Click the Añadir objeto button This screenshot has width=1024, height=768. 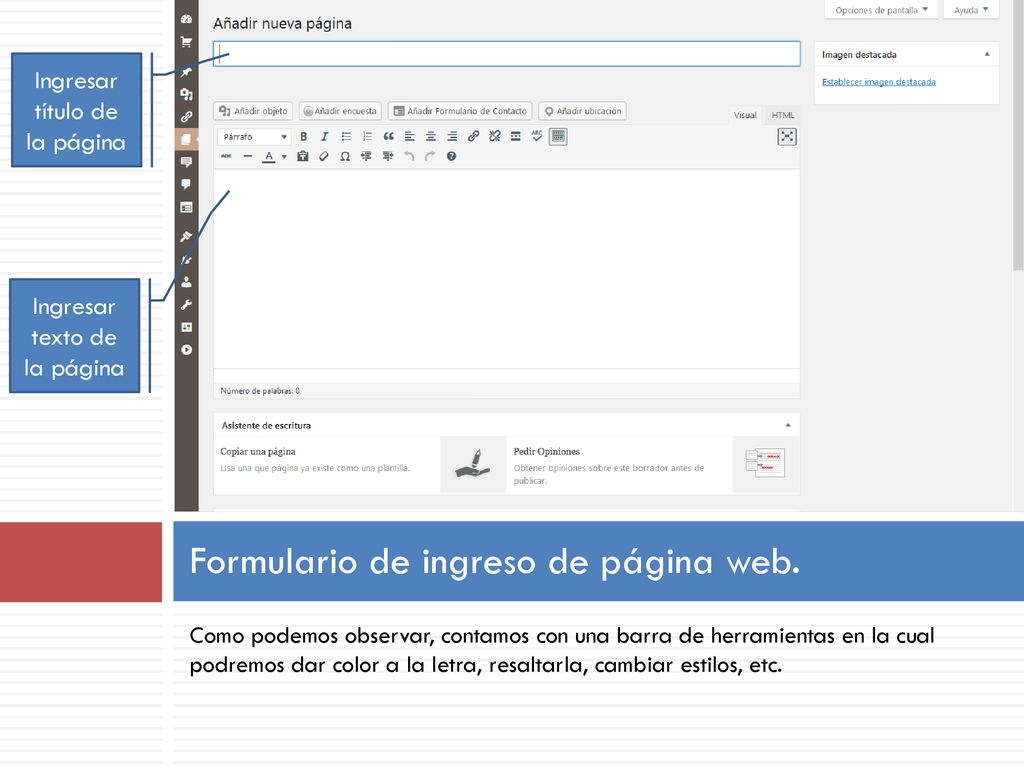coord(253,111)
